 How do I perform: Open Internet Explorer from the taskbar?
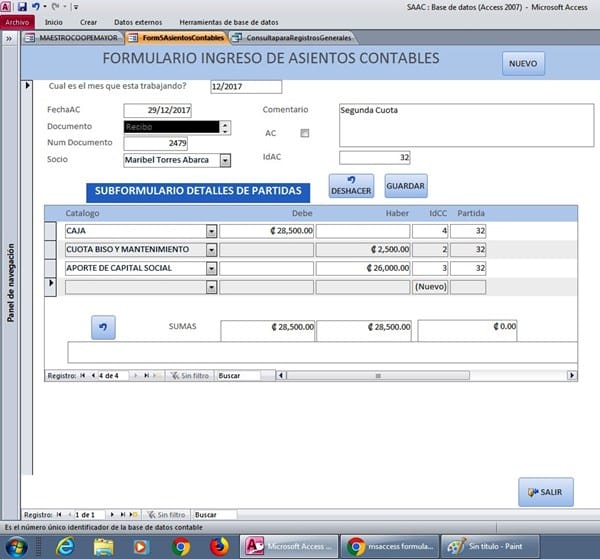(65, 546)
